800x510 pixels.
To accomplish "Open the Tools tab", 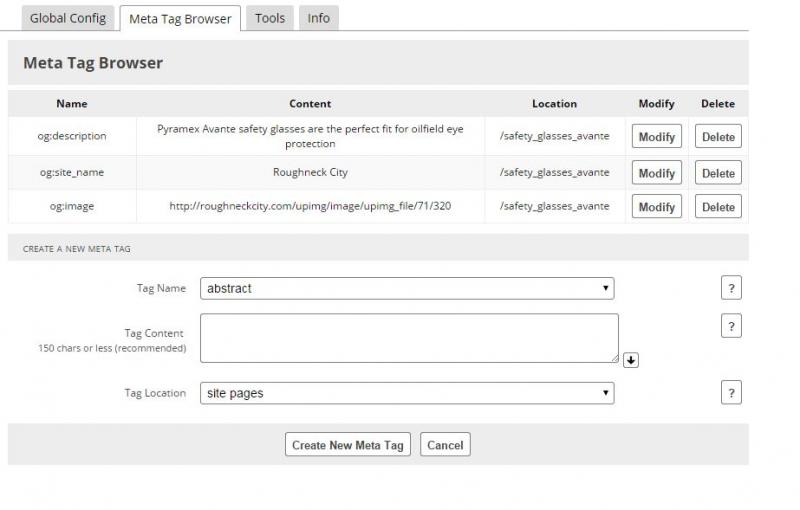I will [269, 18].
